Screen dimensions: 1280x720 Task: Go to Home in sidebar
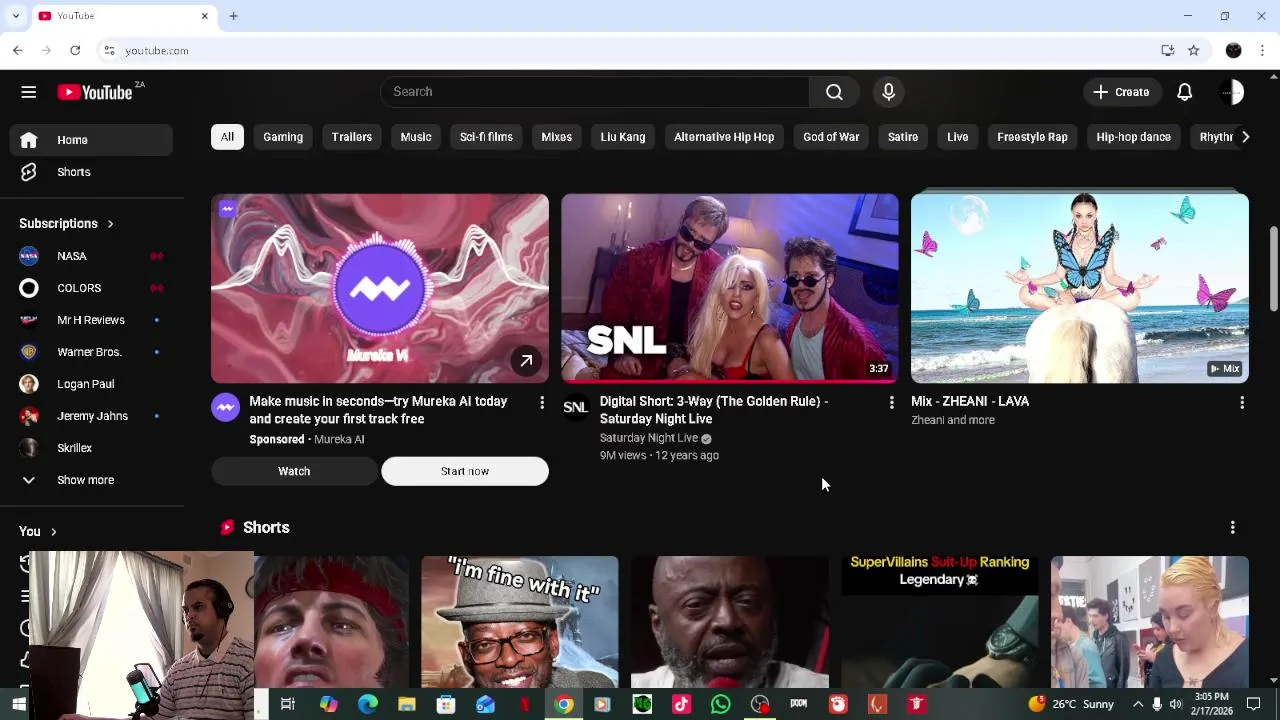90,140
